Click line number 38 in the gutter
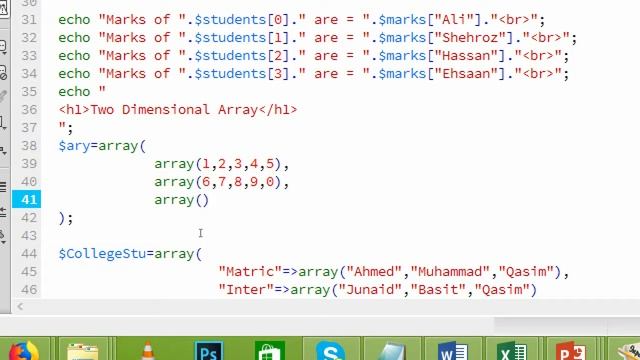 pos(29,146)
